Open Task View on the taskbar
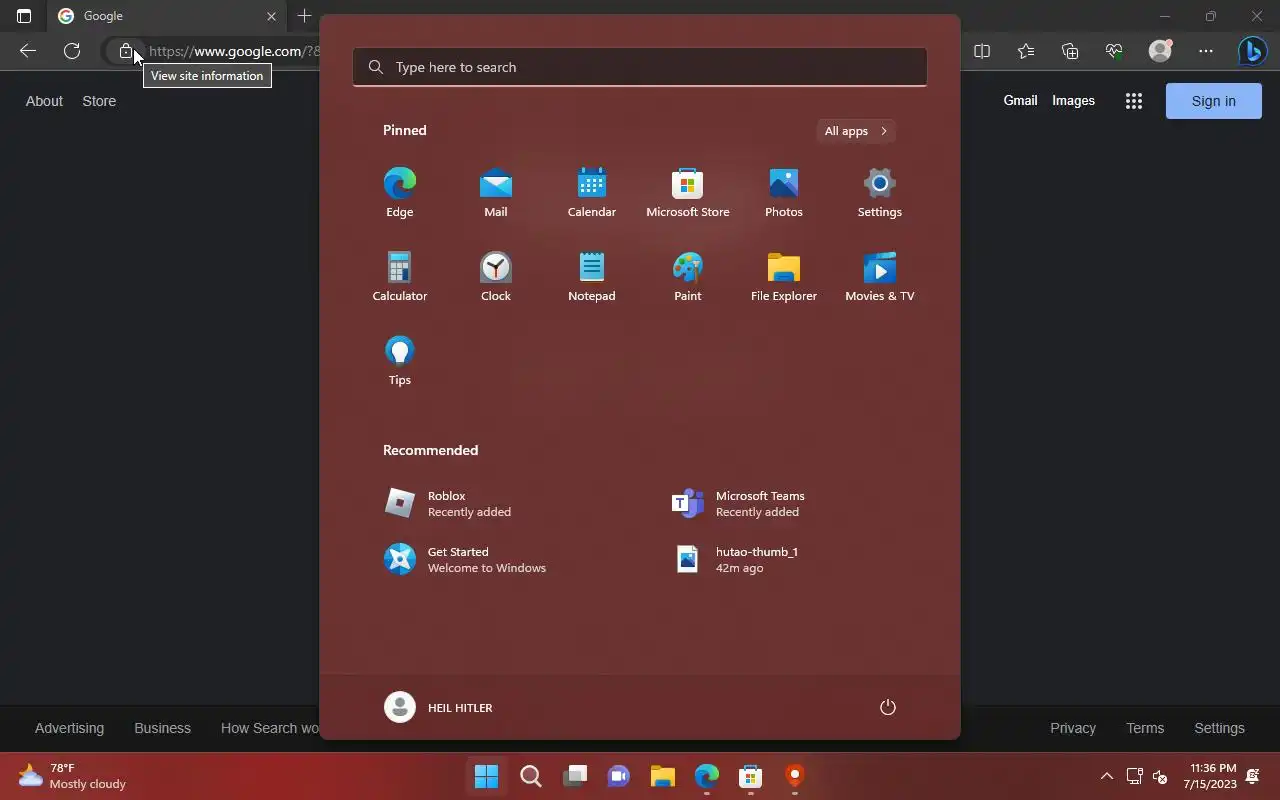1280x800 pixels. tap(575, 776)
